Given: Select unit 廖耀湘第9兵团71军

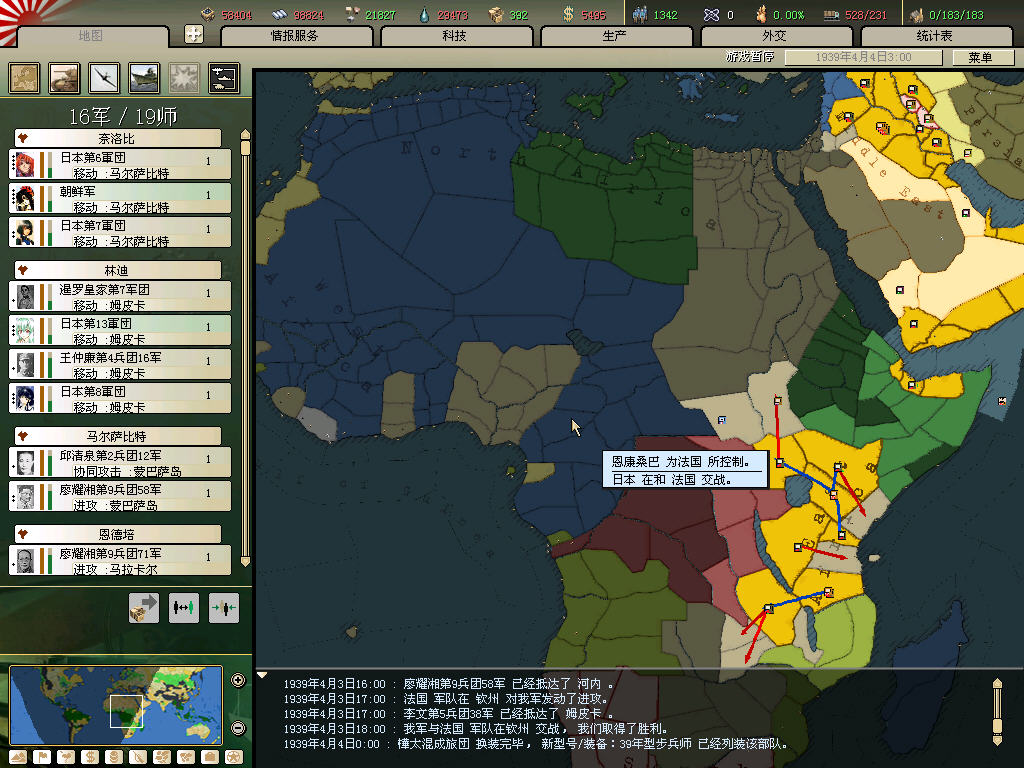Looking at the screenshot, I should [120, 560].
